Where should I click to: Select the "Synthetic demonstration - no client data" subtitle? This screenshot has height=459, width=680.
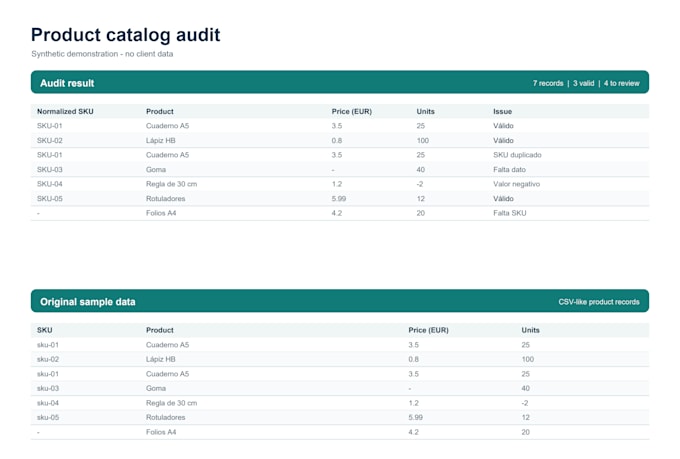[x=102, y=54]
